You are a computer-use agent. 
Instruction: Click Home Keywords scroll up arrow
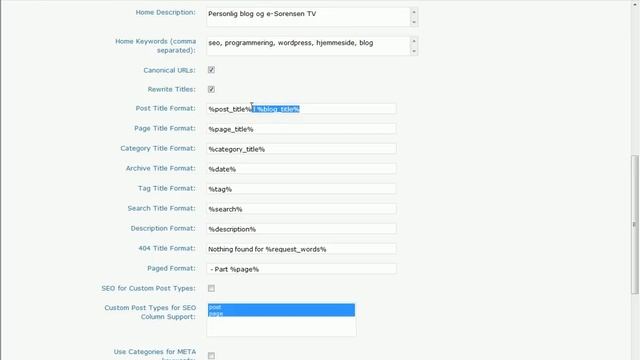pos(414,41)
